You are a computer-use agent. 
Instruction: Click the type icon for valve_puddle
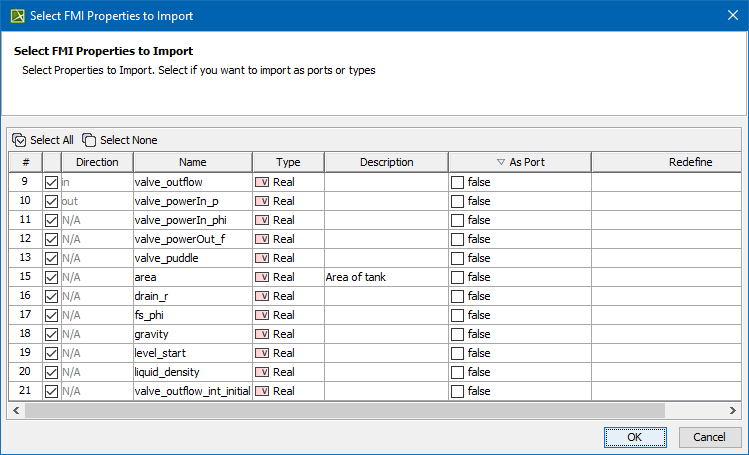263,258
